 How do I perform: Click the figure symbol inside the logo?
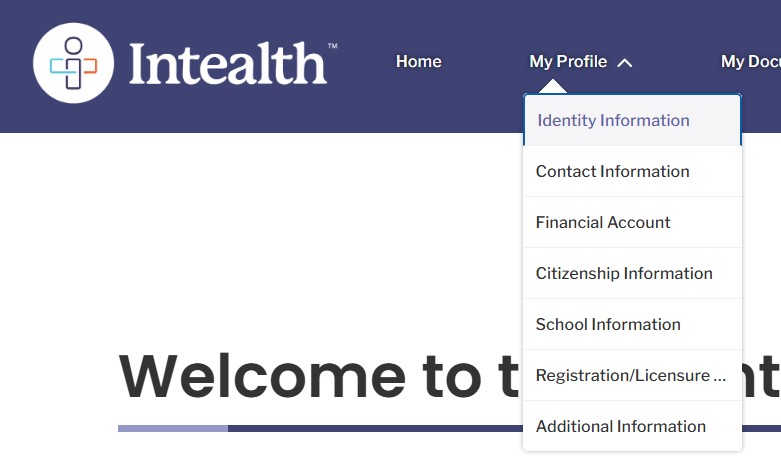[73, 63]
